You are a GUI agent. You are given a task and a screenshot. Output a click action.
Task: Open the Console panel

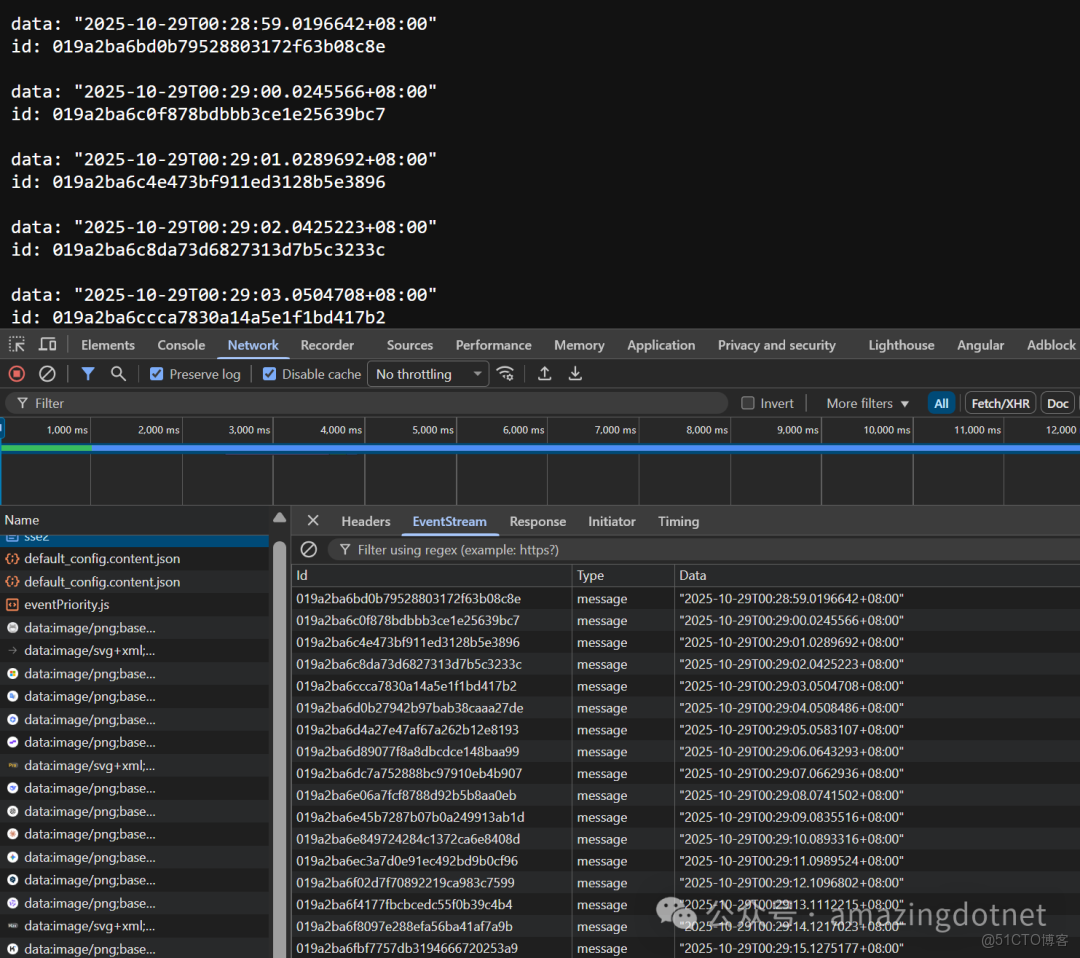pos(180,344)
